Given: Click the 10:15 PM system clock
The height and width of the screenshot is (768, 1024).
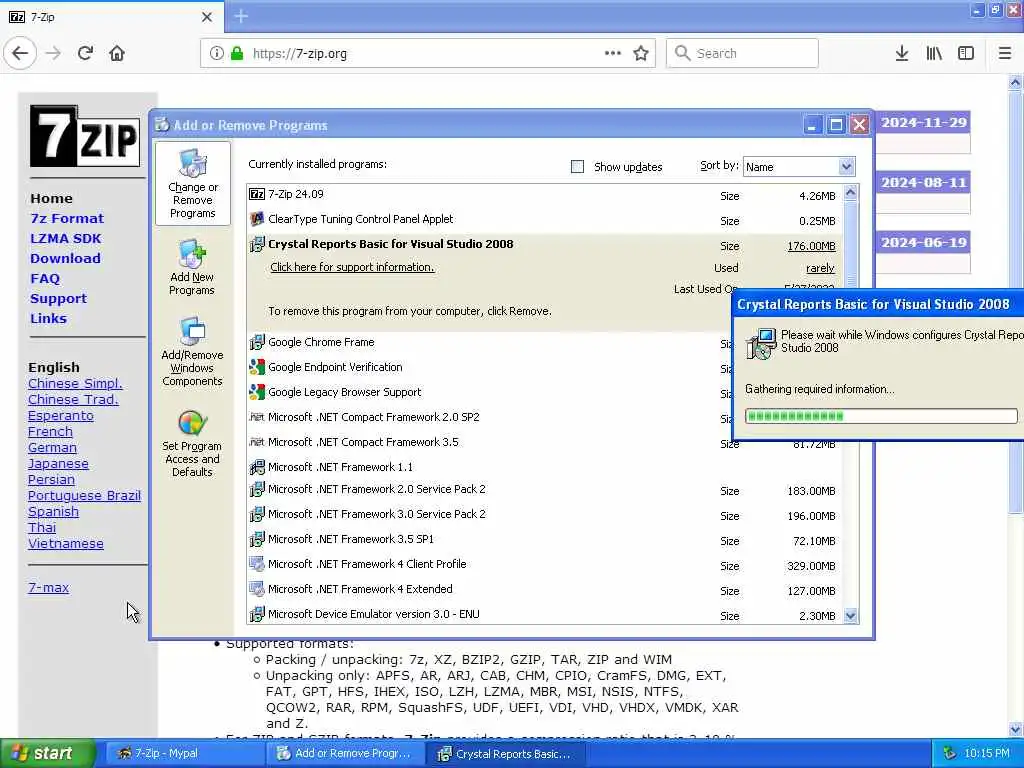Looking at the screenshot, I should [x=986, y=754].
